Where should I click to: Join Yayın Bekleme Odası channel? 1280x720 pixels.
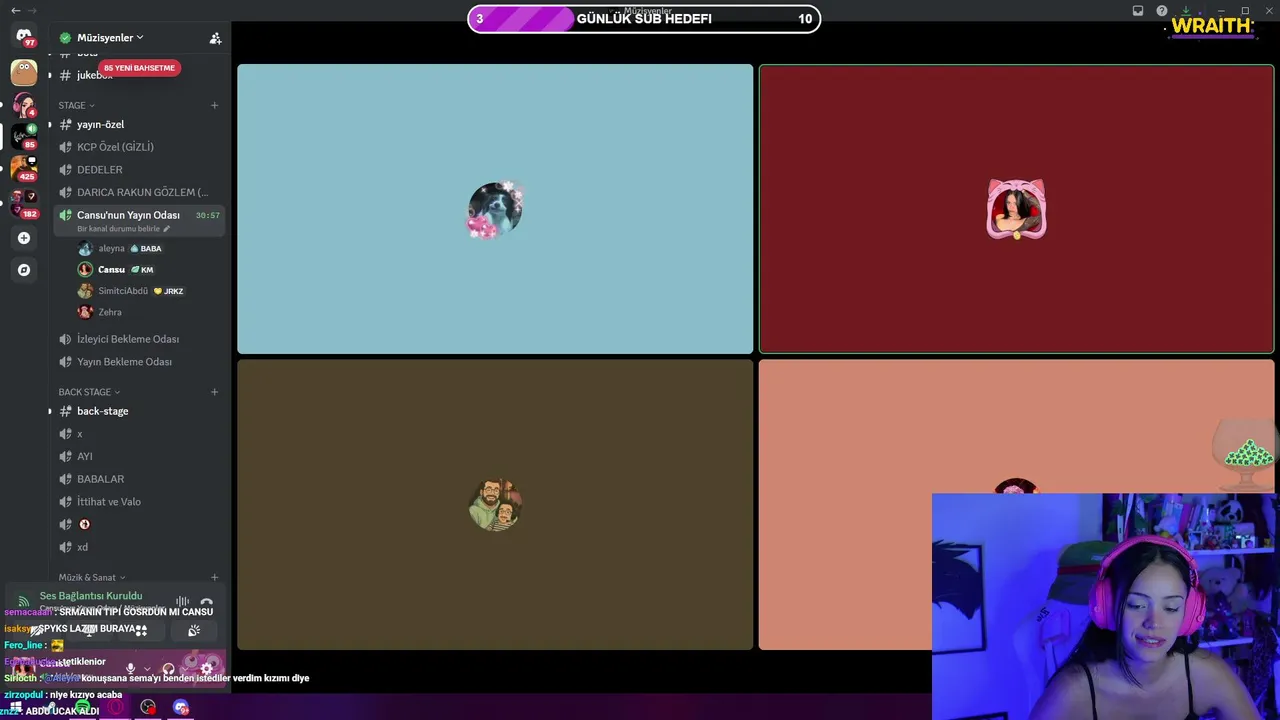pyautogui.click(x=138, y=362)
